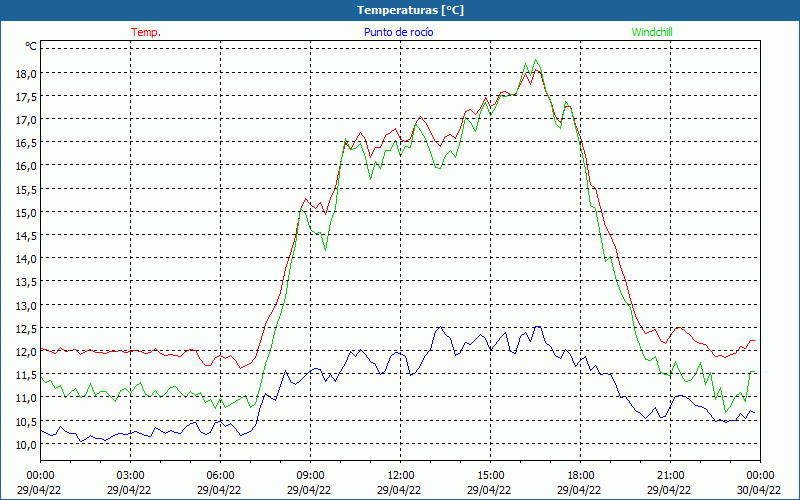Viewport: 800px width, 500px height.
Task: Click the "13,5" y-axis value
Action: pyautogui.click(x=27, y=282)
